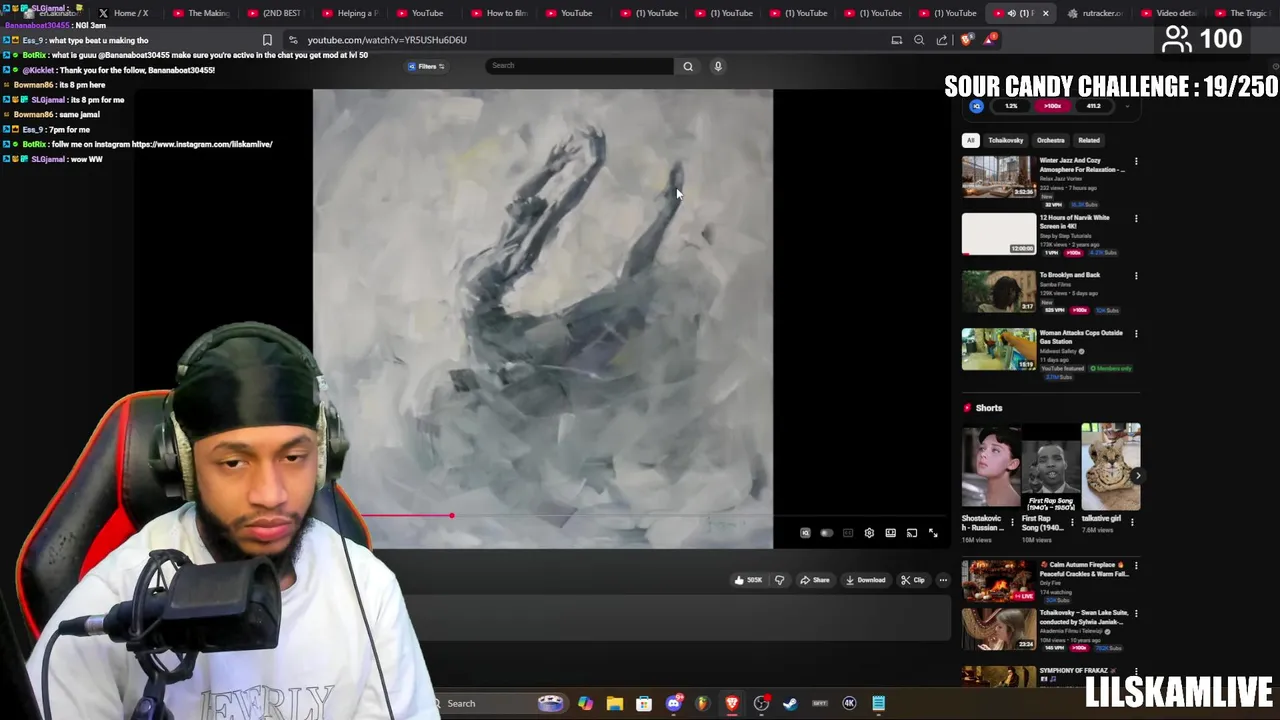Open Microsoft Store from taskbar
Screen dimensions: 1280x720
[644, 703]
